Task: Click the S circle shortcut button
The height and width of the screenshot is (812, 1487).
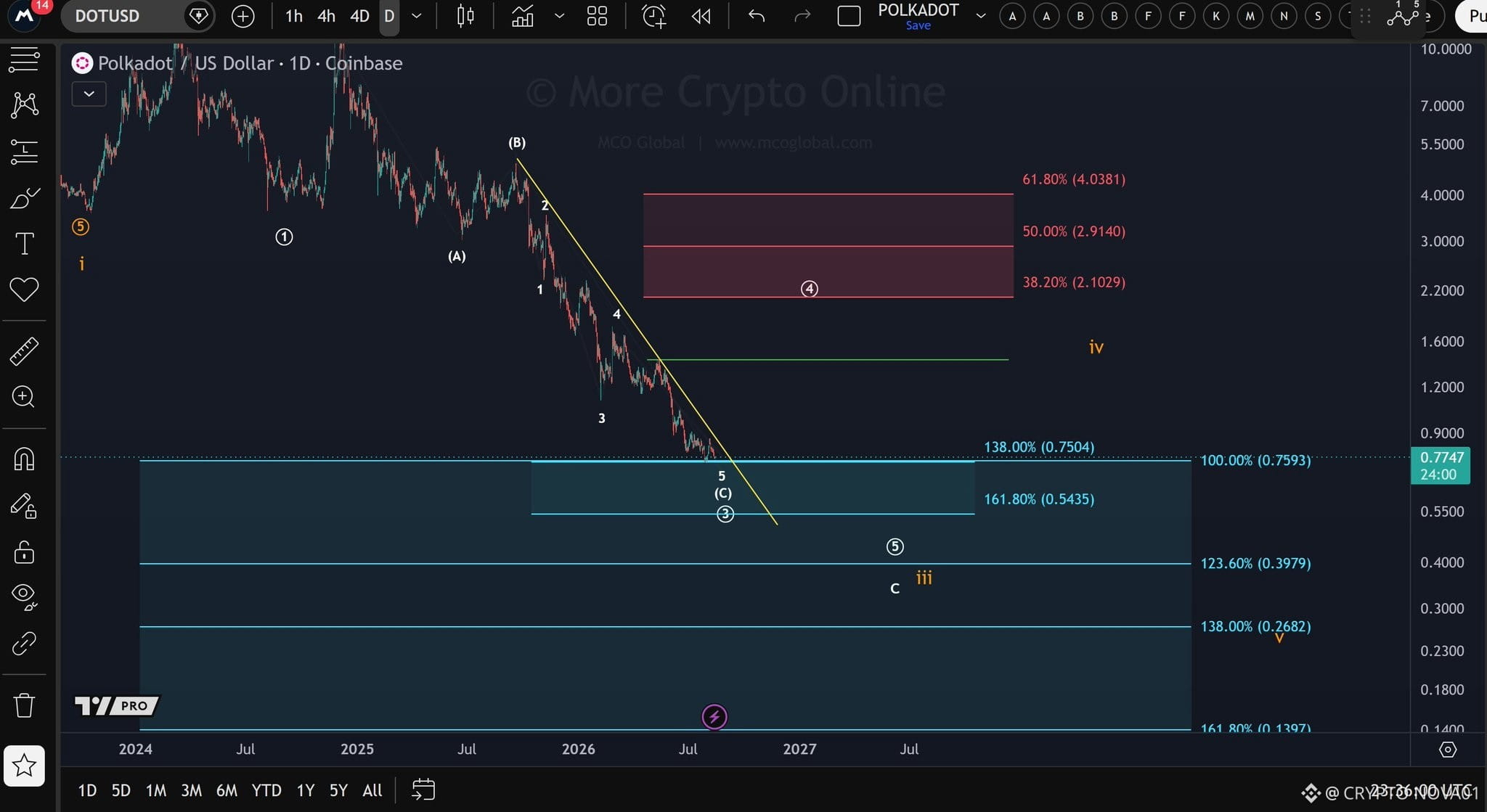Action: point(1319,16)
